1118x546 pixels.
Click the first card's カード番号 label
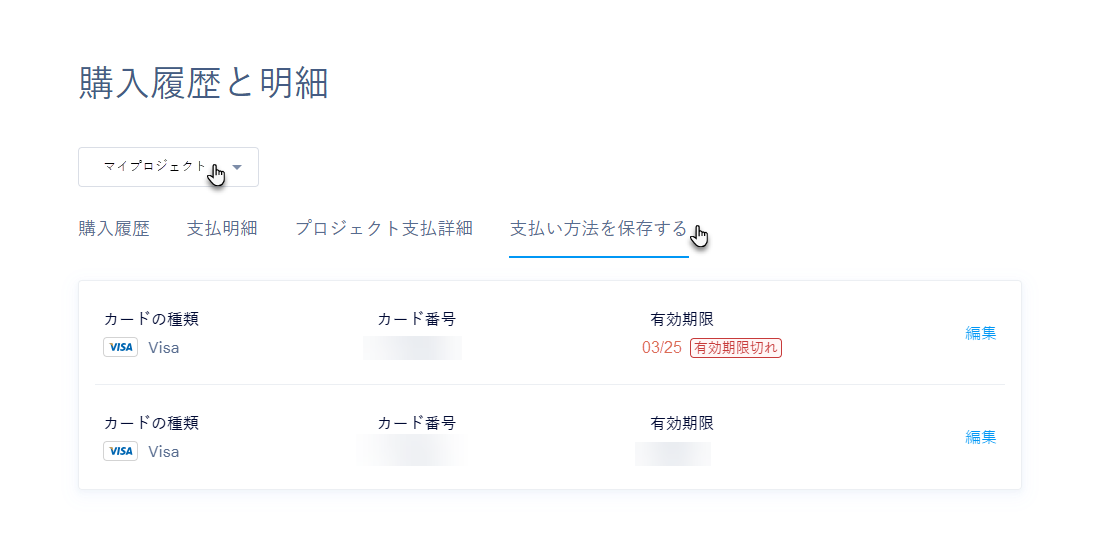[x=416, y=320]
